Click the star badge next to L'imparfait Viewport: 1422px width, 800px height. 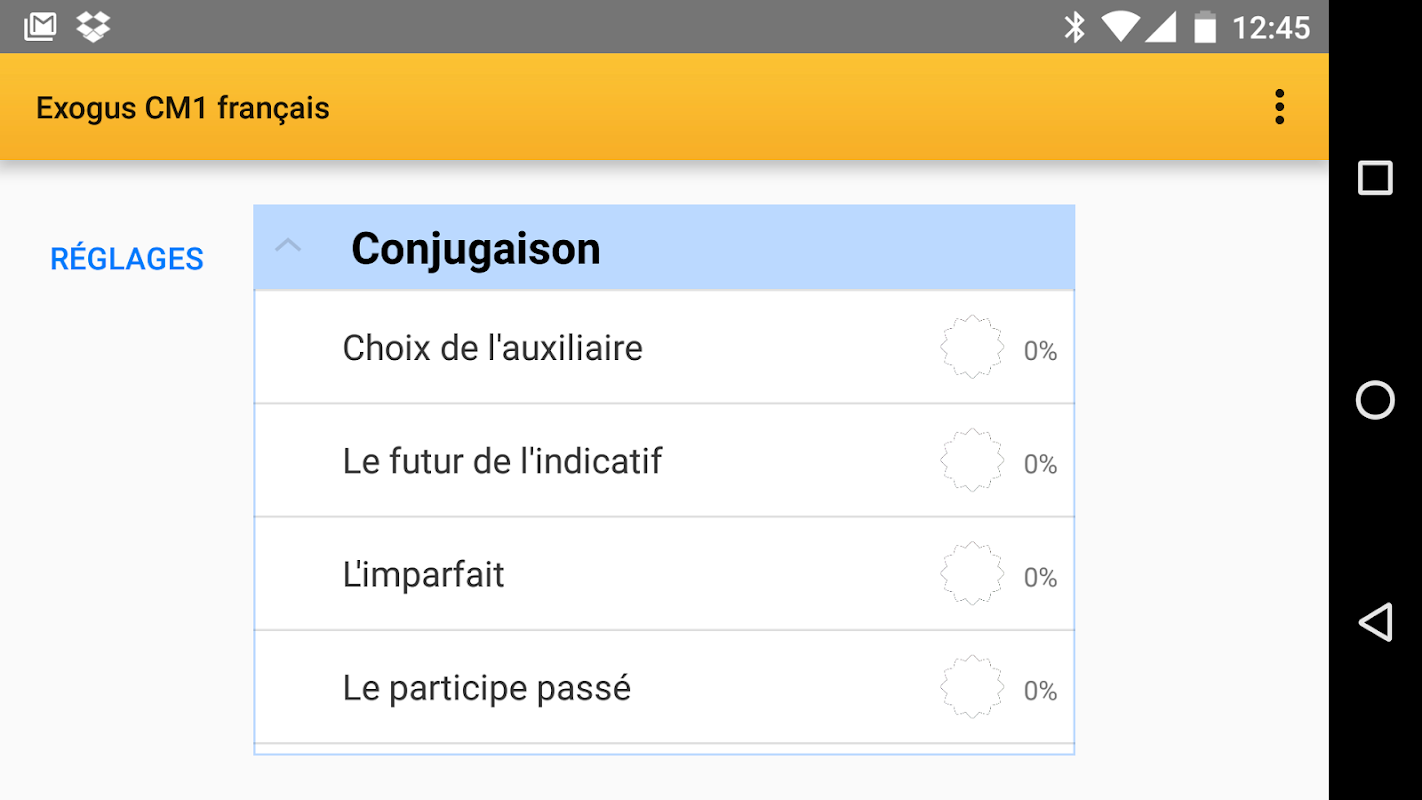(972, 574)
